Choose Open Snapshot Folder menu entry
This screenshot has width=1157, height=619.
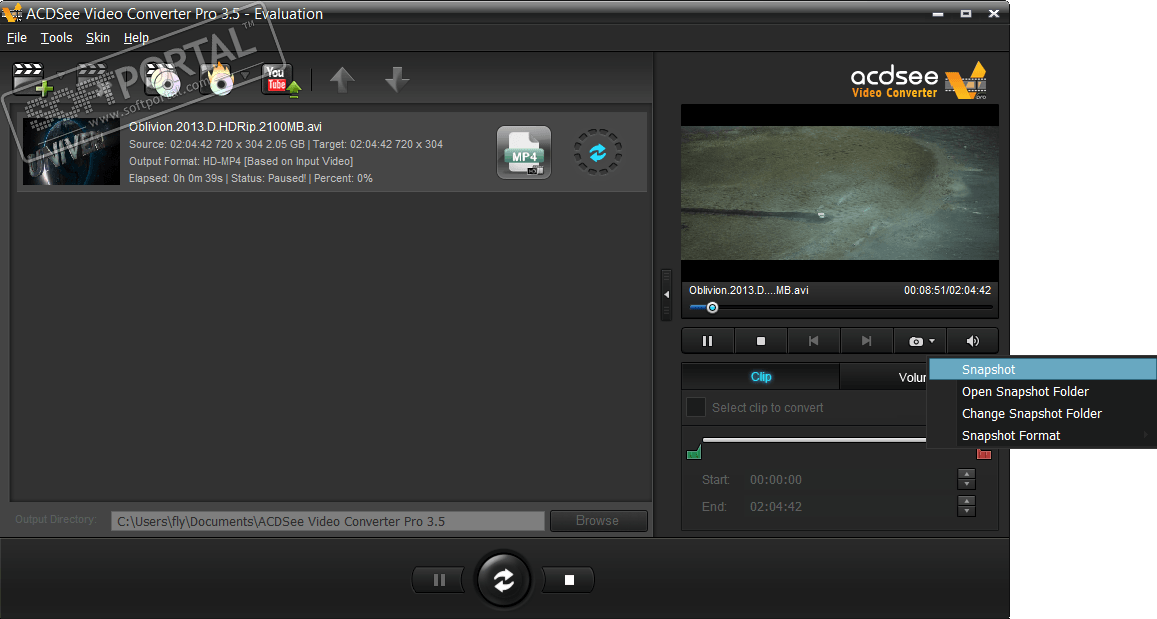coord(1042,392)
